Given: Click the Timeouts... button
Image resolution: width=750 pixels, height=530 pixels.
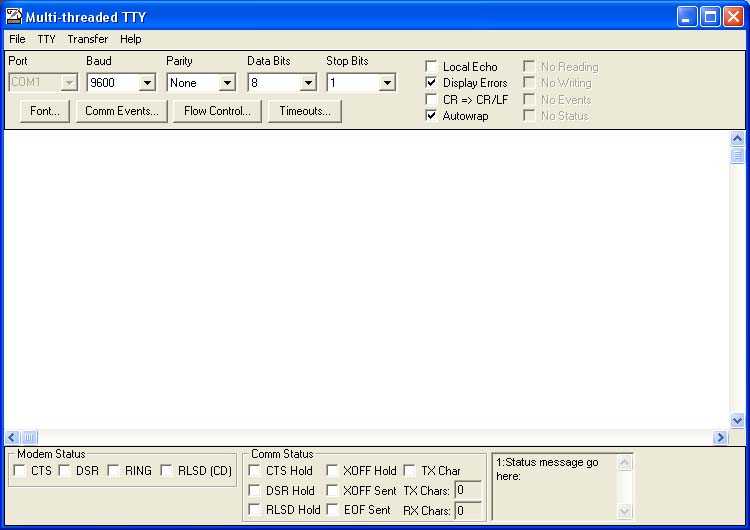Looking at the screenshot, I should pos(305,111).
